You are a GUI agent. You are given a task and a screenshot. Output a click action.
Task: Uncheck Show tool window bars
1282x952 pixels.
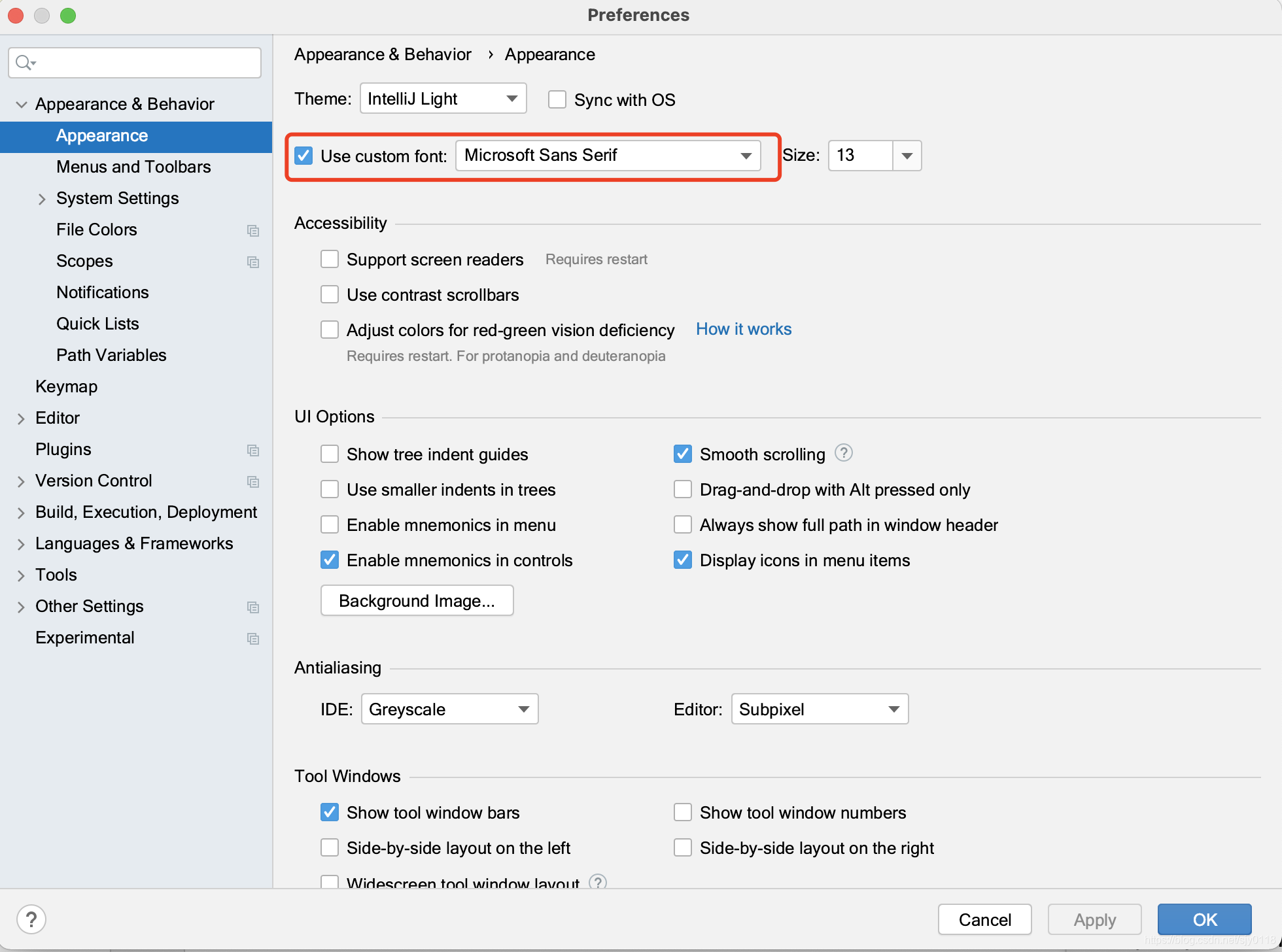click(330, 812)
